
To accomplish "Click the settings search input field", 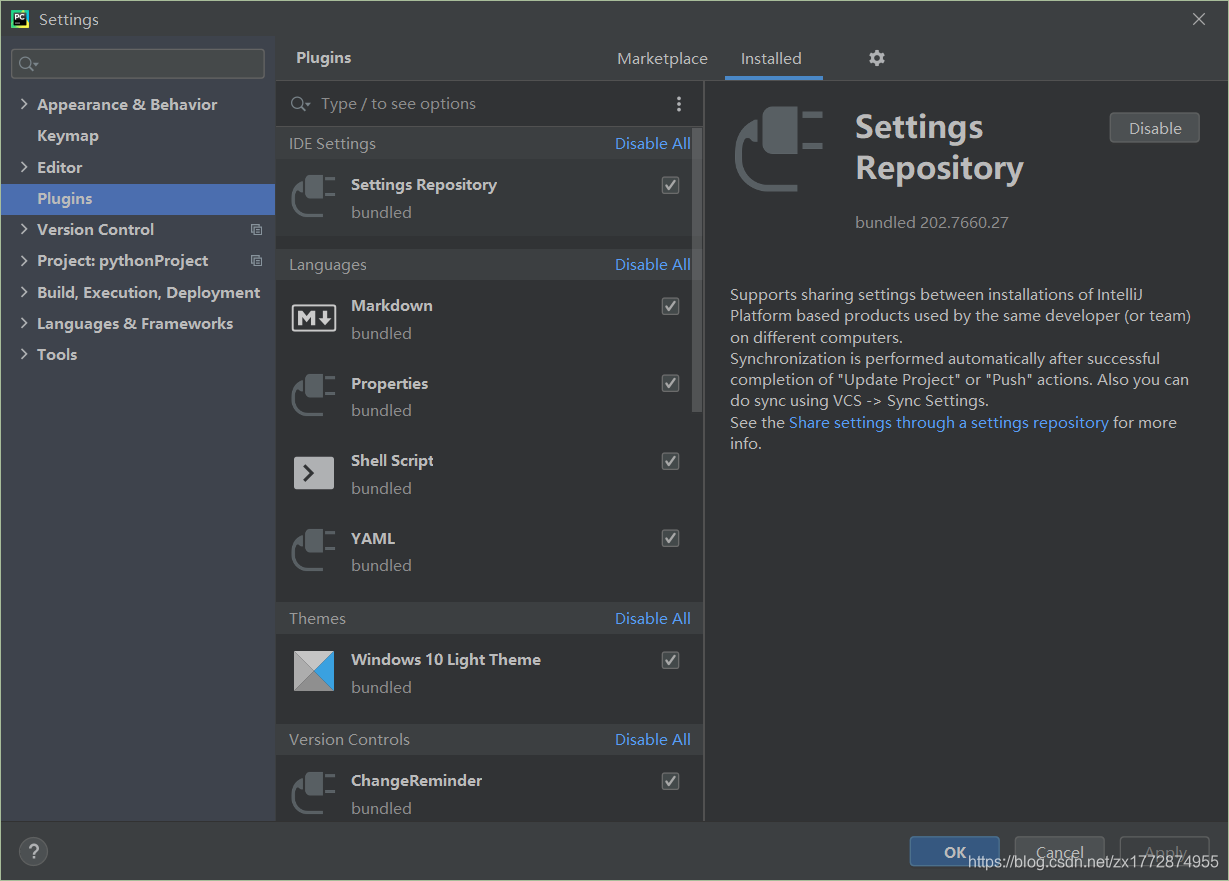I will (x=138, y=64).
